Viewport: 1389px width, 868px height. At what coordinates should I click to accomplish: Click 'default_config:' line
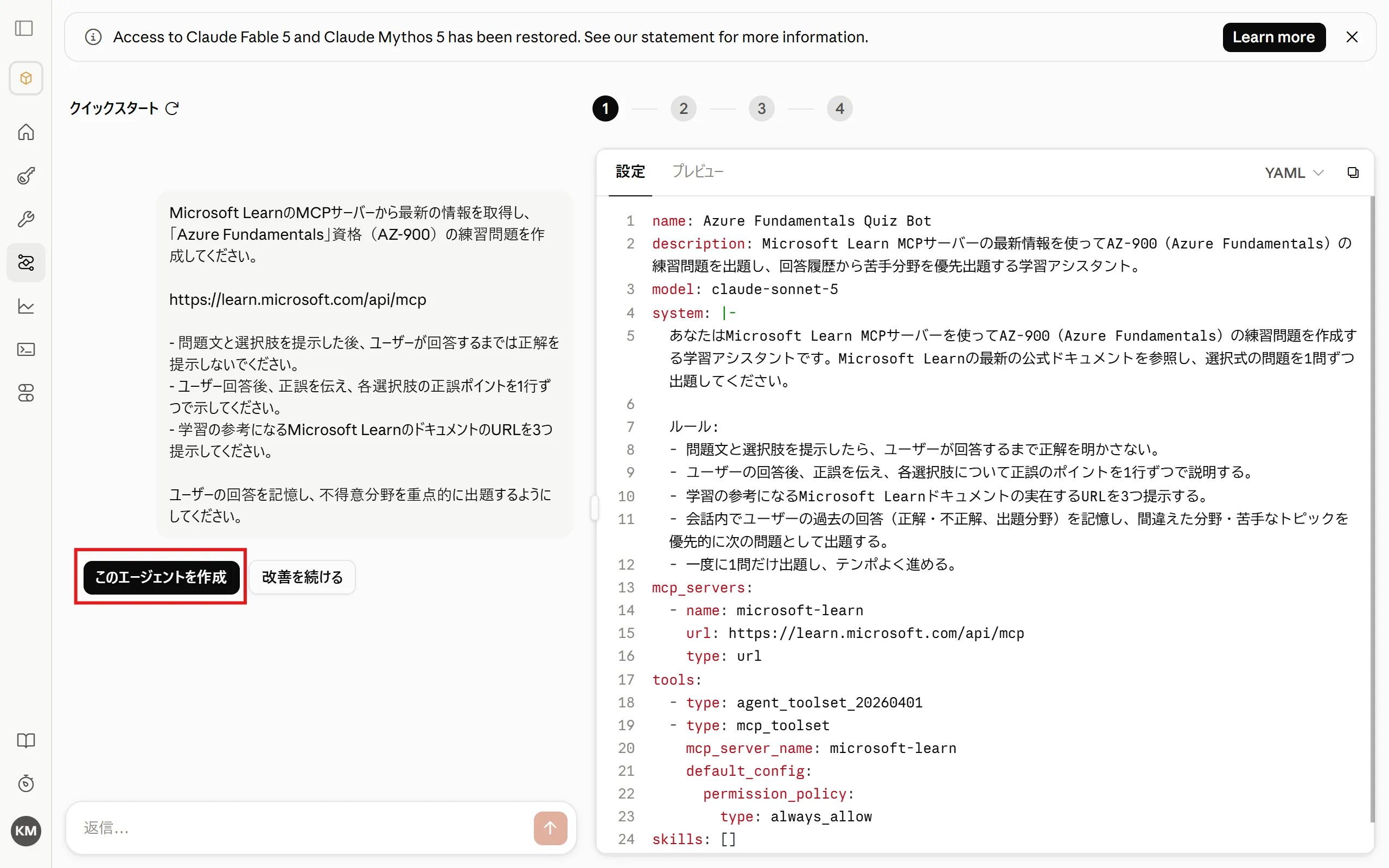point(748,771)
